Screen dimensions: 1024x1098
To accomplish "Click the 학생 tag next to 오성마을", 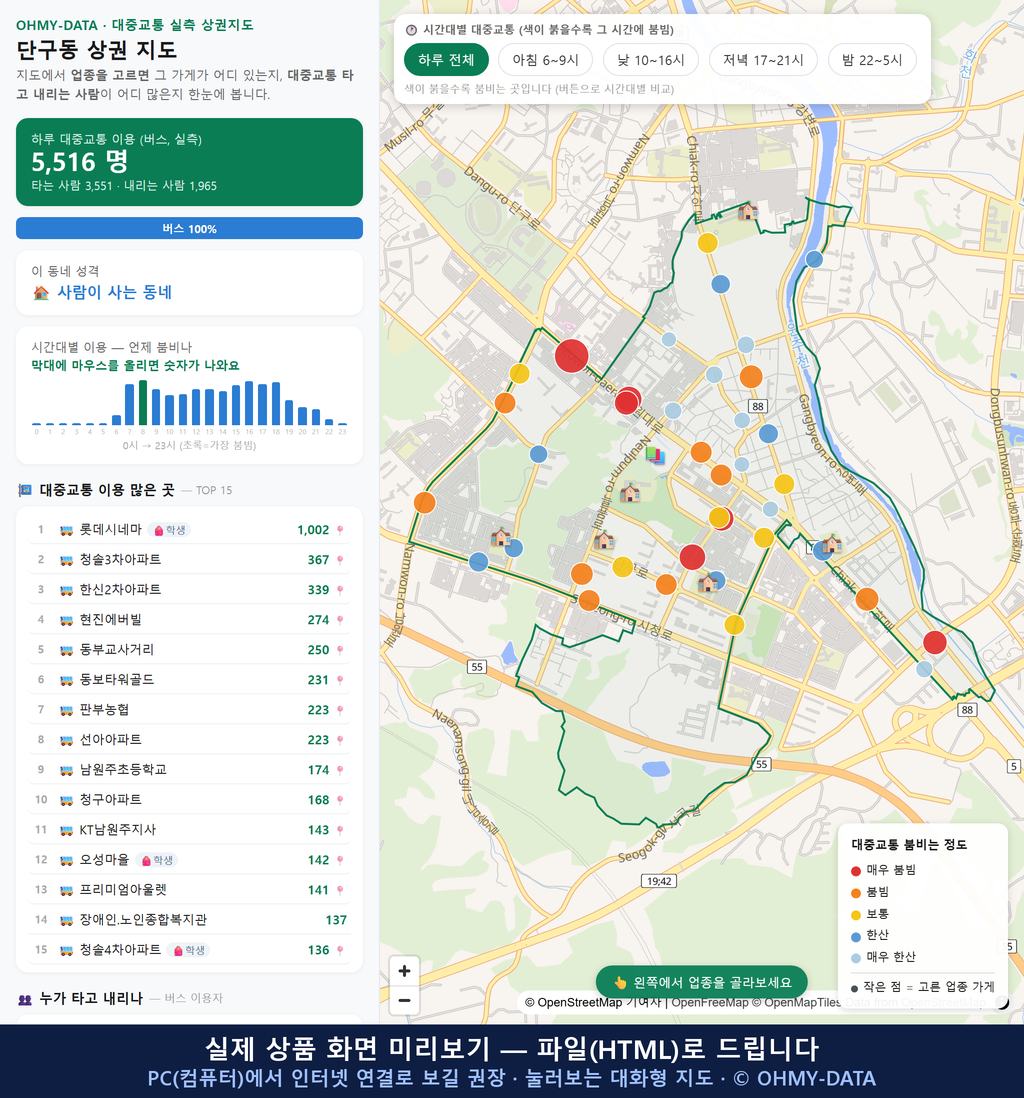I will (x=157, y=860).
